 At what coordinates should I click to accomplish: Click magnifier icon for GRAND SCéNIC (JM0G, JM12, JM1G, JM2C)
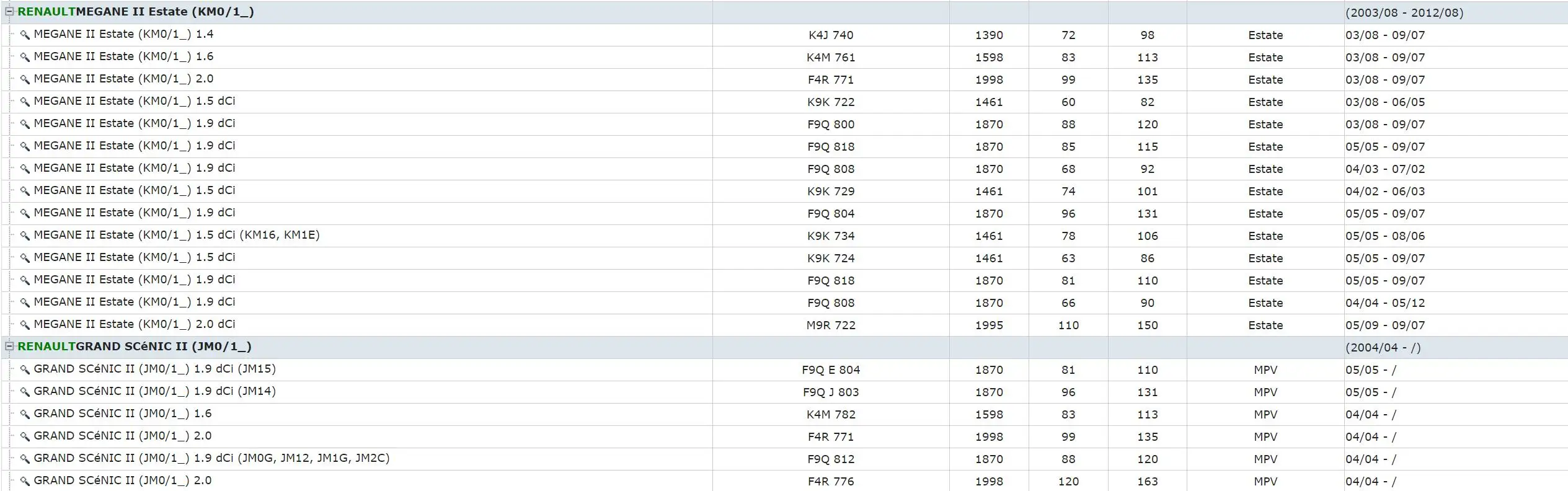[25, 459]
